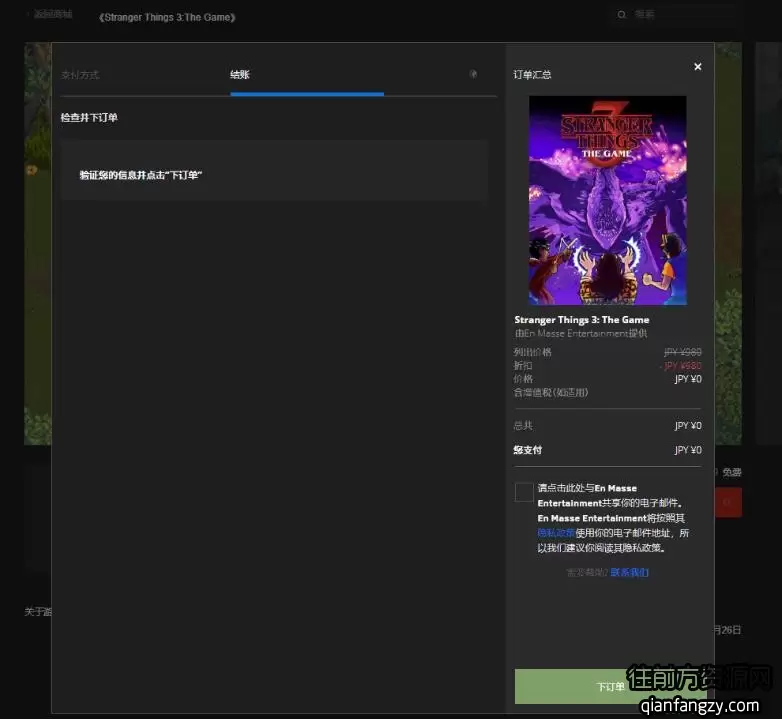This screenshot has width=782, height=719.
Task: Close the checkout dialog with the X
Action: tap(698, 67)
